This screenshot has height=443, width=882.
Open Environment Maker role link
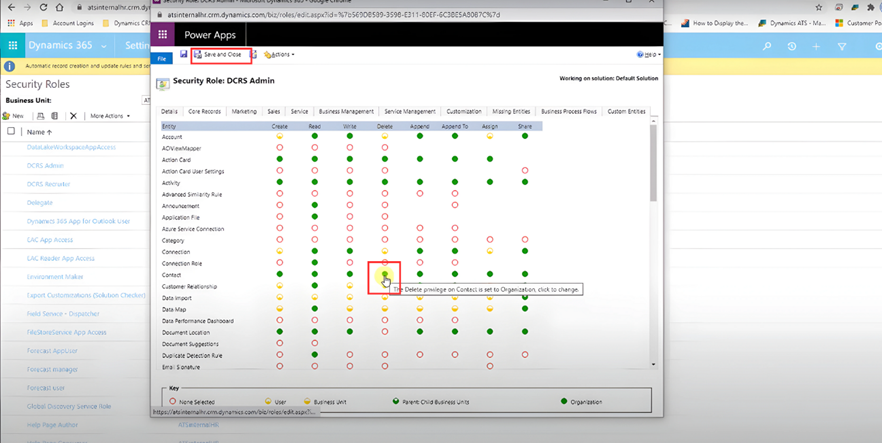tap(55, 277)
